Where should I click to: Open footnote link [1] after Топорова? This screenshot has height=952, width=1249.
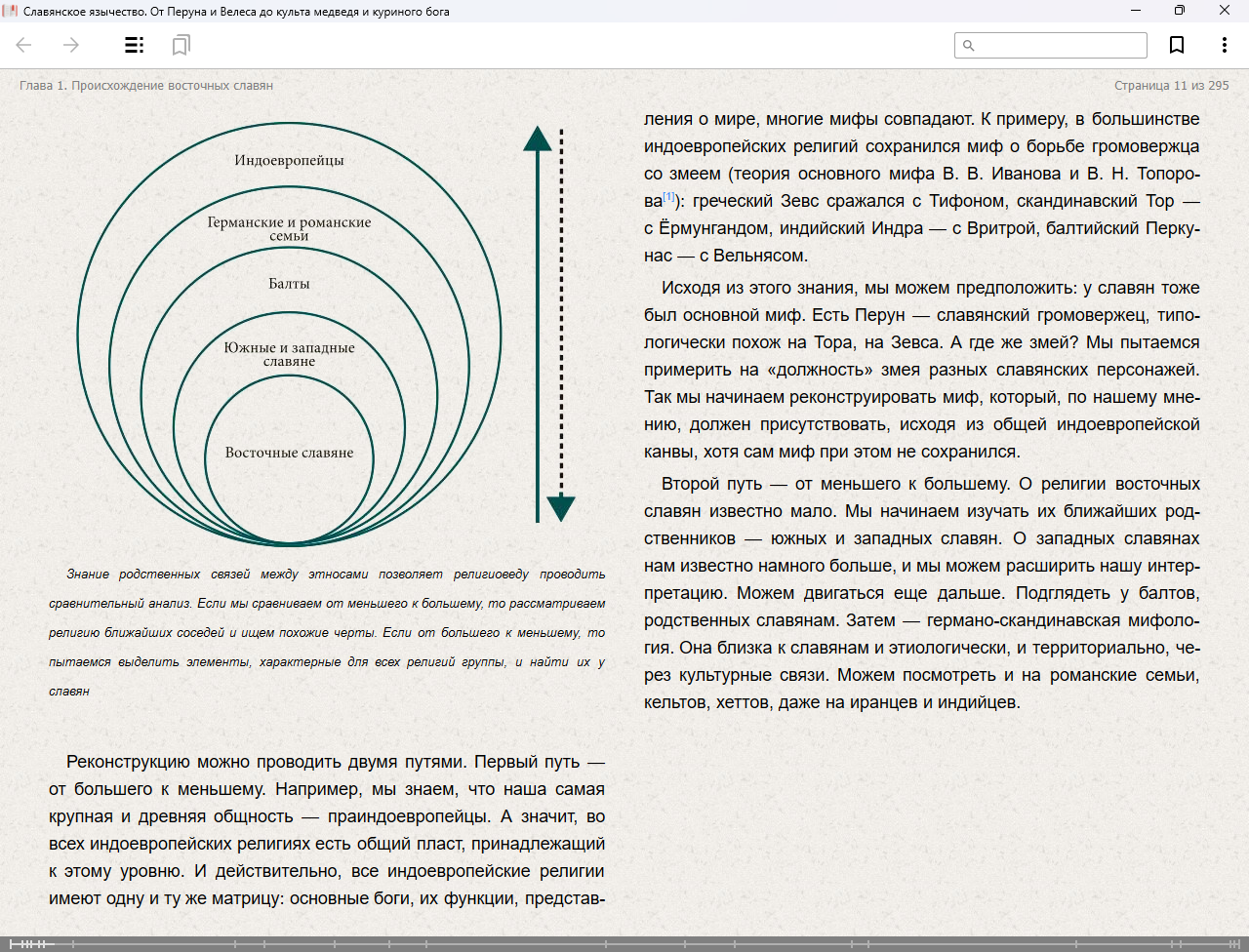coord(669,197)
